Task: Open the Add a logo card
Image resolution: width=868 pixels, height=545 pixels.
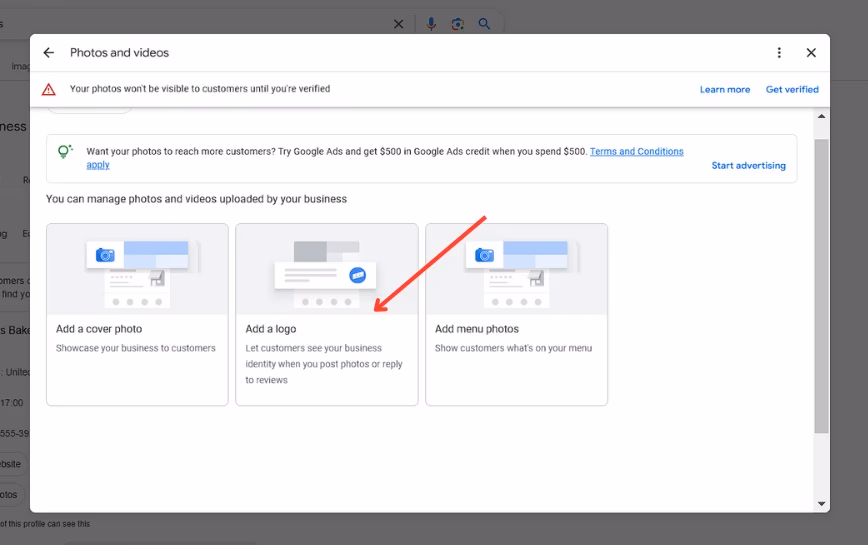Action: pos(327,314)
